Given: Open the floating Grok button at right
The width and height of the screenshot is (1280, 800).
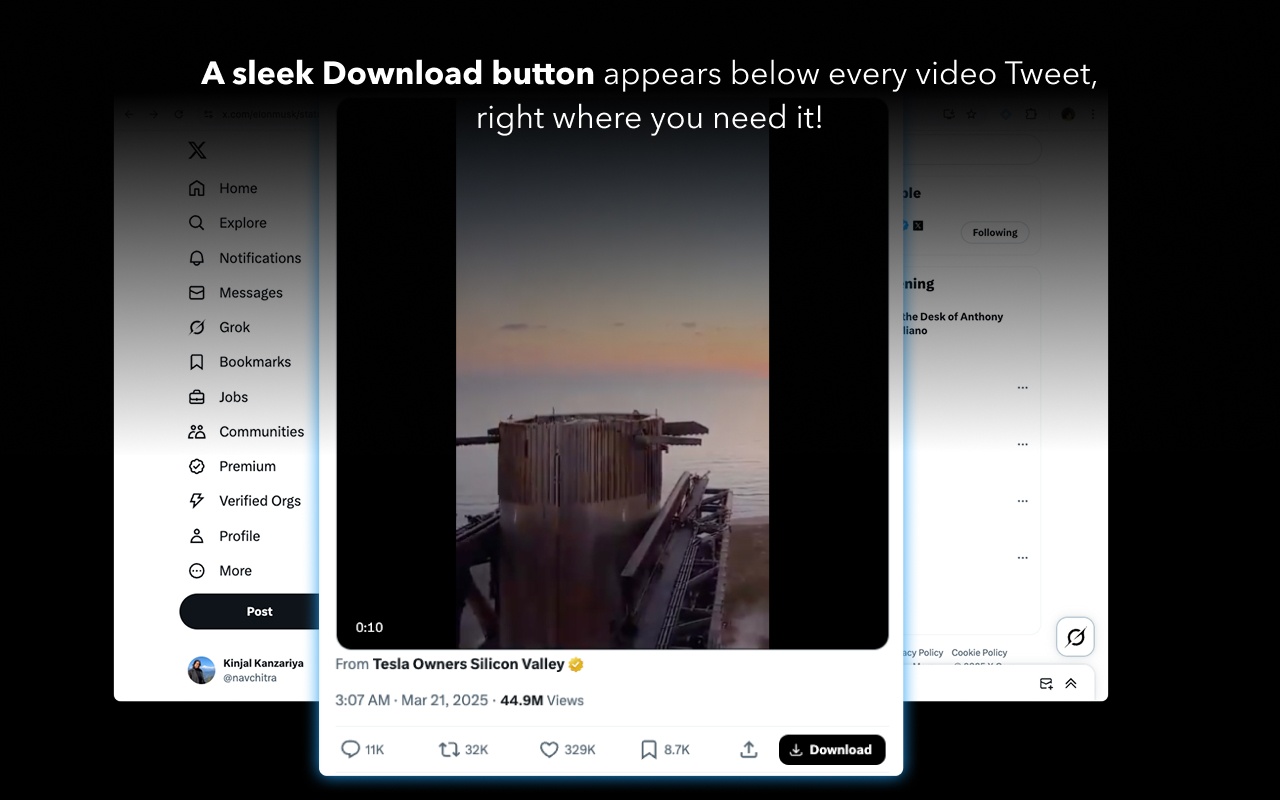Looking at the screenshot, I should (1075, 637).
